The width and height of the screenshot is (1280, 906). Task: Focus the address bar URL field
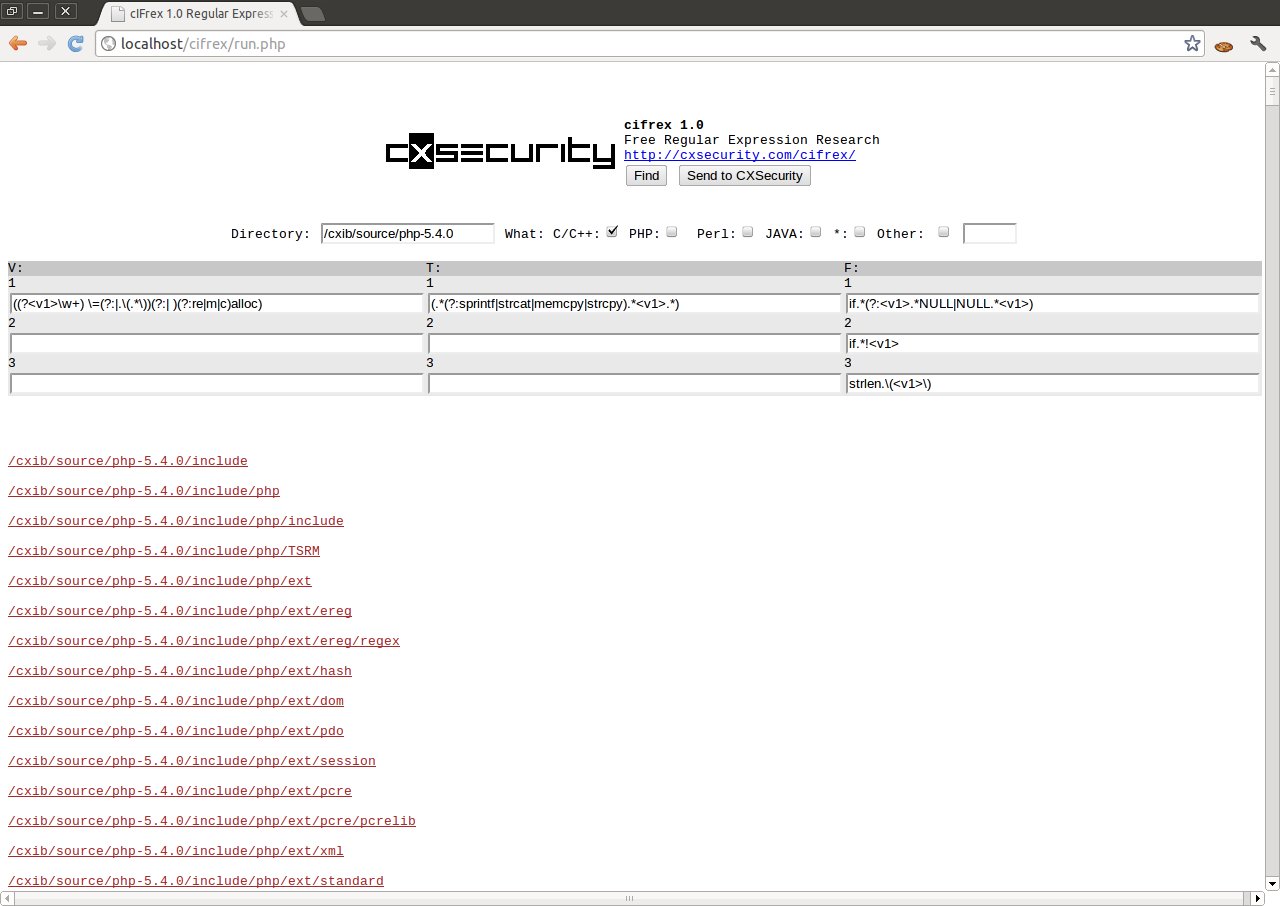point(640,44)
